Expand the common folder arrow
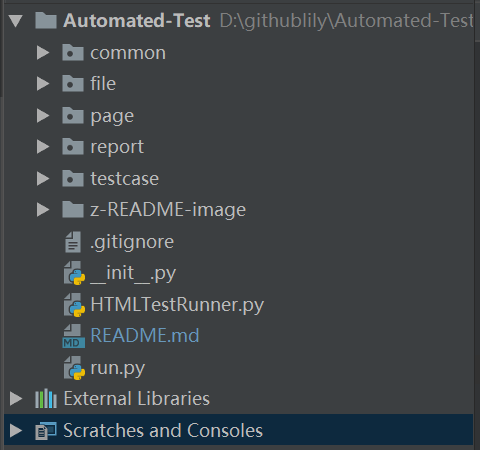This screenshot has width=480, height=450. click(x=43, y=53)
